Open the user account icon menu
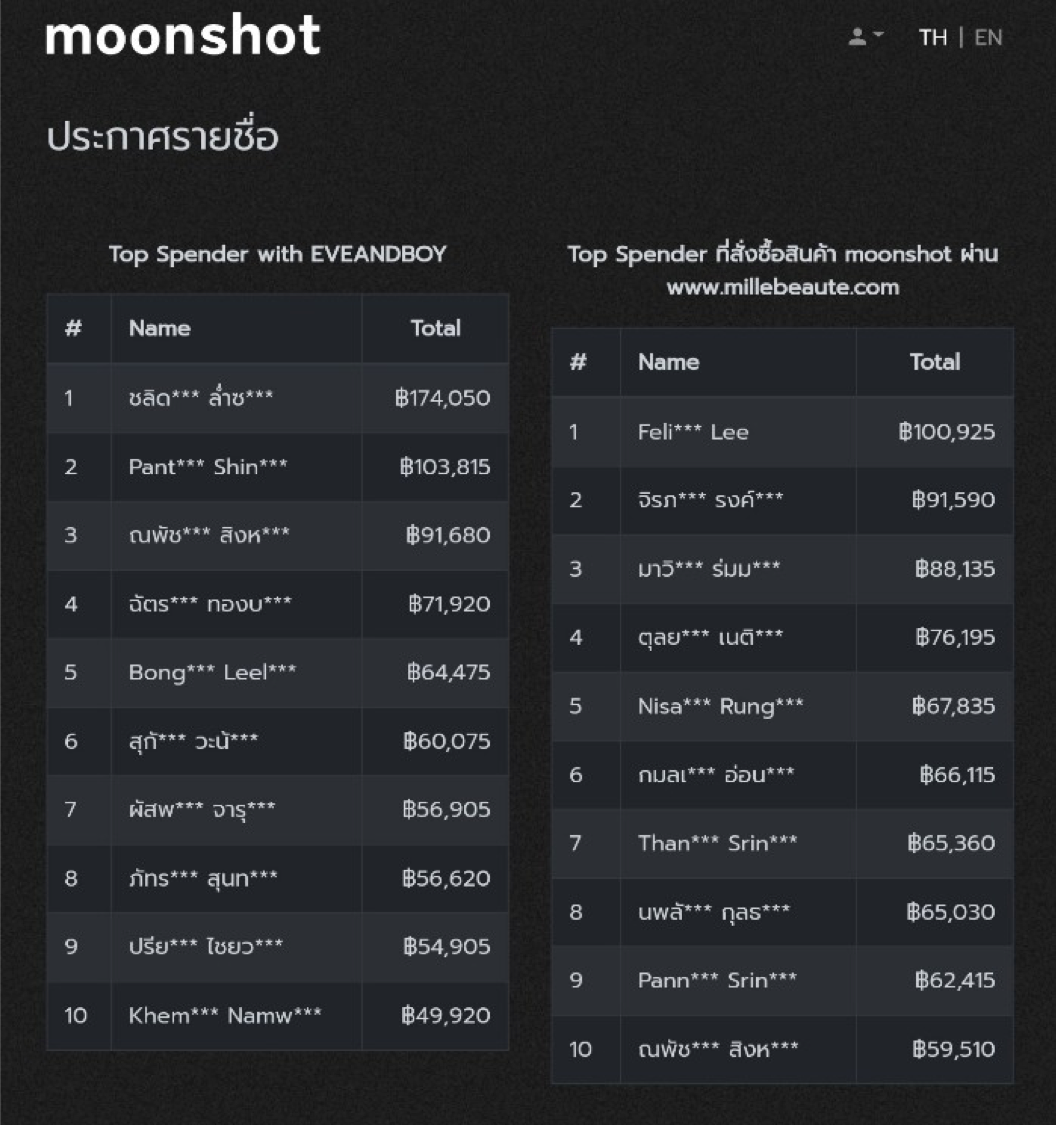This screenshot has width=1056, height=1125. (857, 37)
